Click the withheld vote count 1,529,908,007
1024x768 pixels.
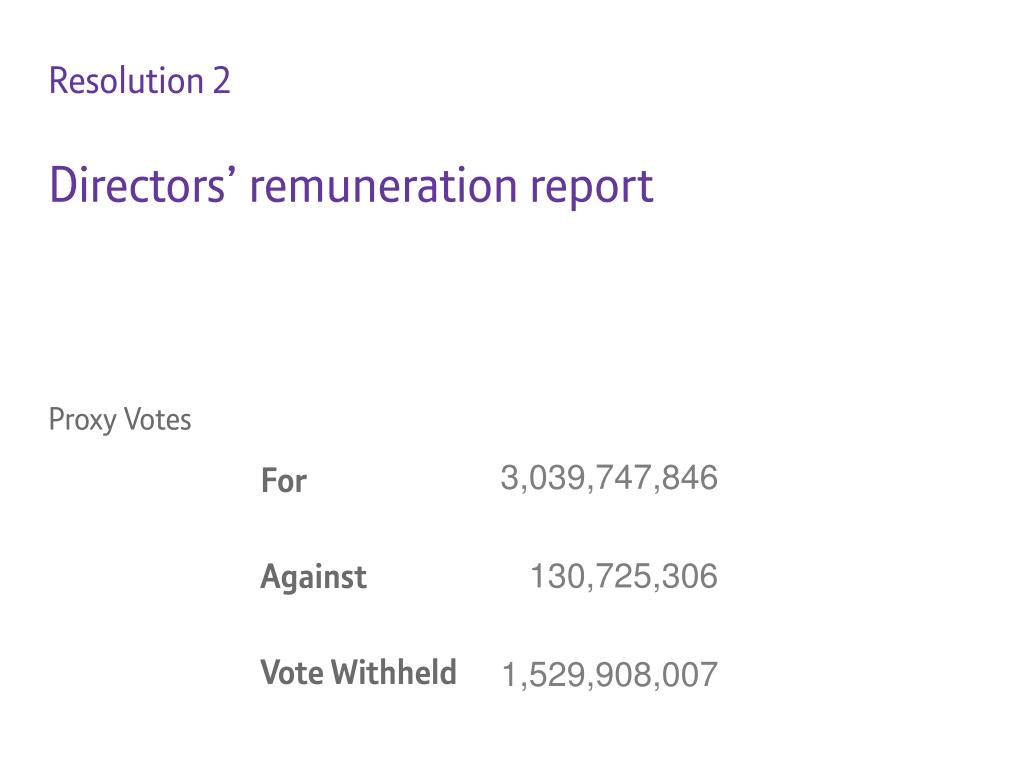609,675
